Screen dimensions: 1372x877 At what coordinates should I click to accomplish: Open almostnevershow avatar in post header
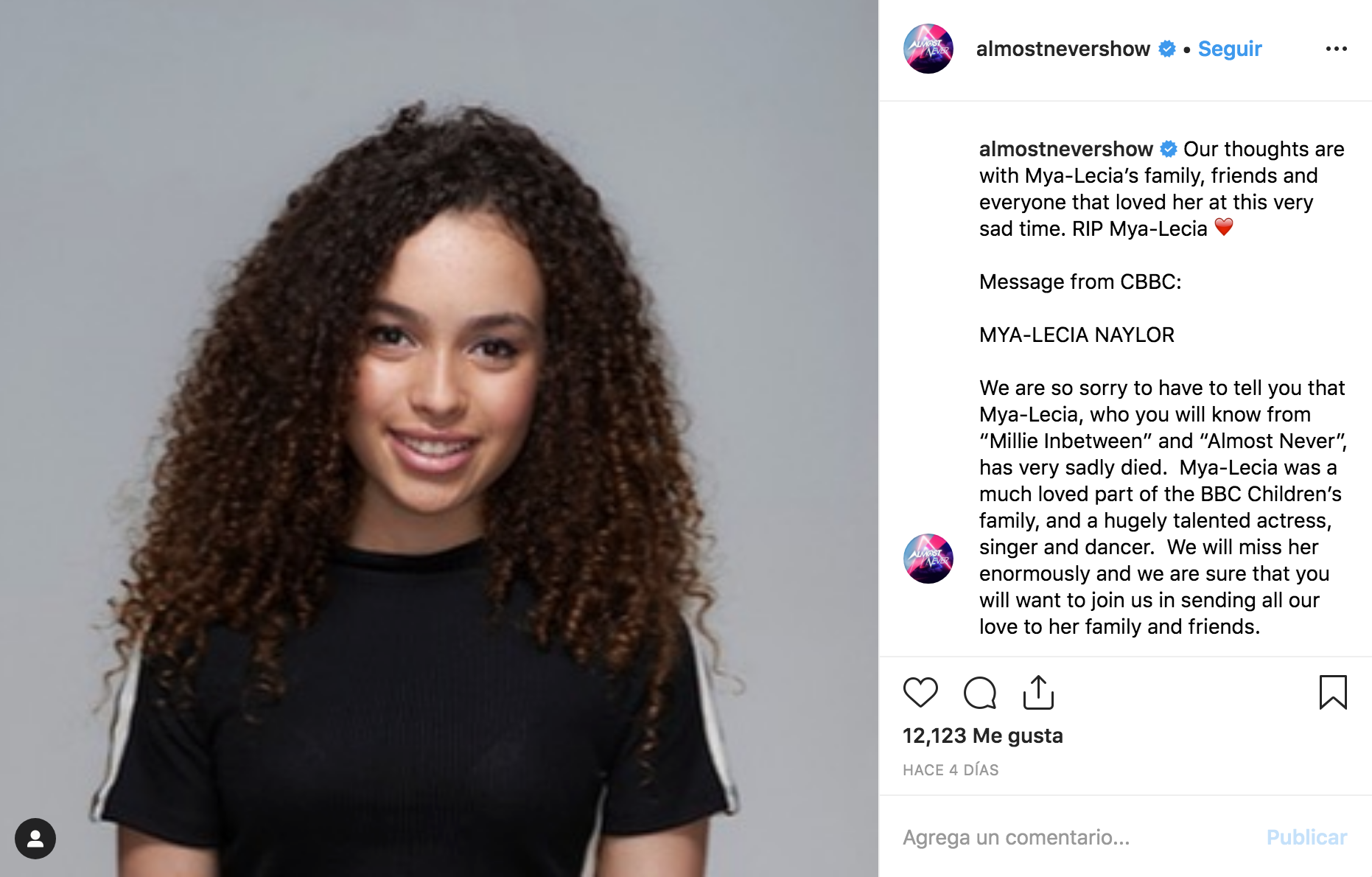(928, 49)
